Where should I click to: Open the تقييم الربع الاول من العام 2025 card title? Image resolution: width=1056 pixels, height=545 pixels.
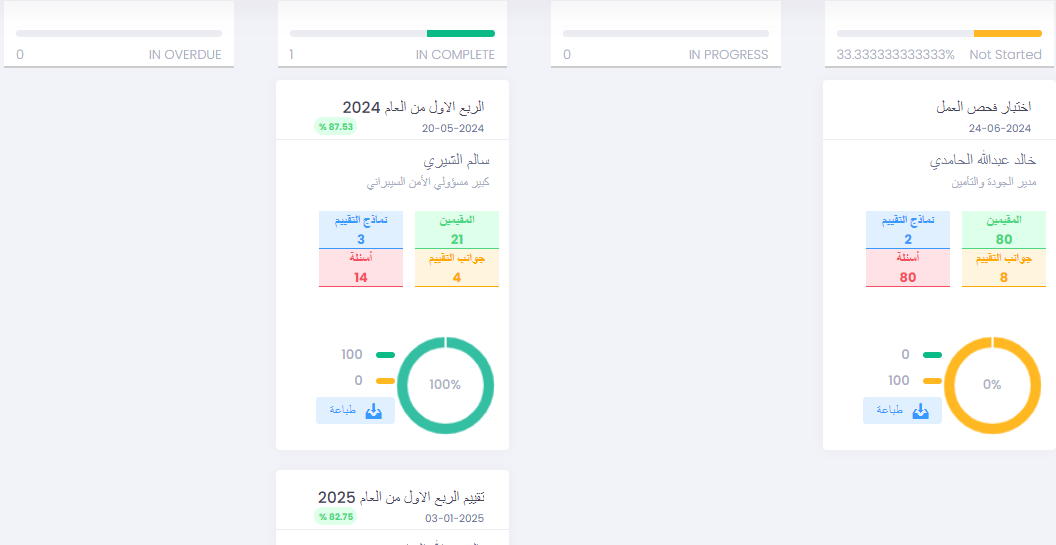pyautogui.click(x=401, y=497)
